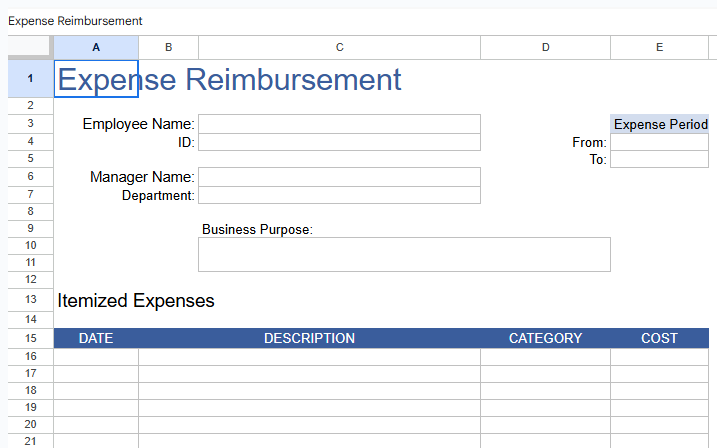Select row 15 header
The width and height of the screenshot is (717, 448).
(30, 338)
